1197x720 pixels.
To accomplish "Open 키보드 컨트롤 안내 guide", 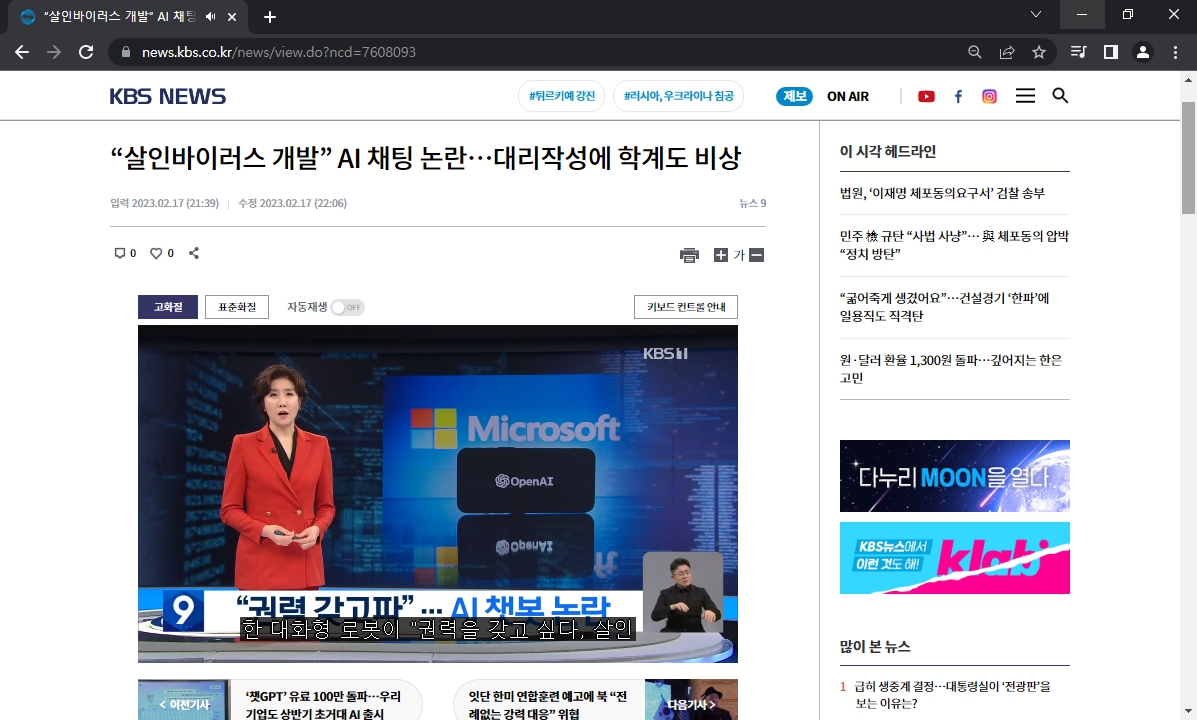I will pos(686,307).
